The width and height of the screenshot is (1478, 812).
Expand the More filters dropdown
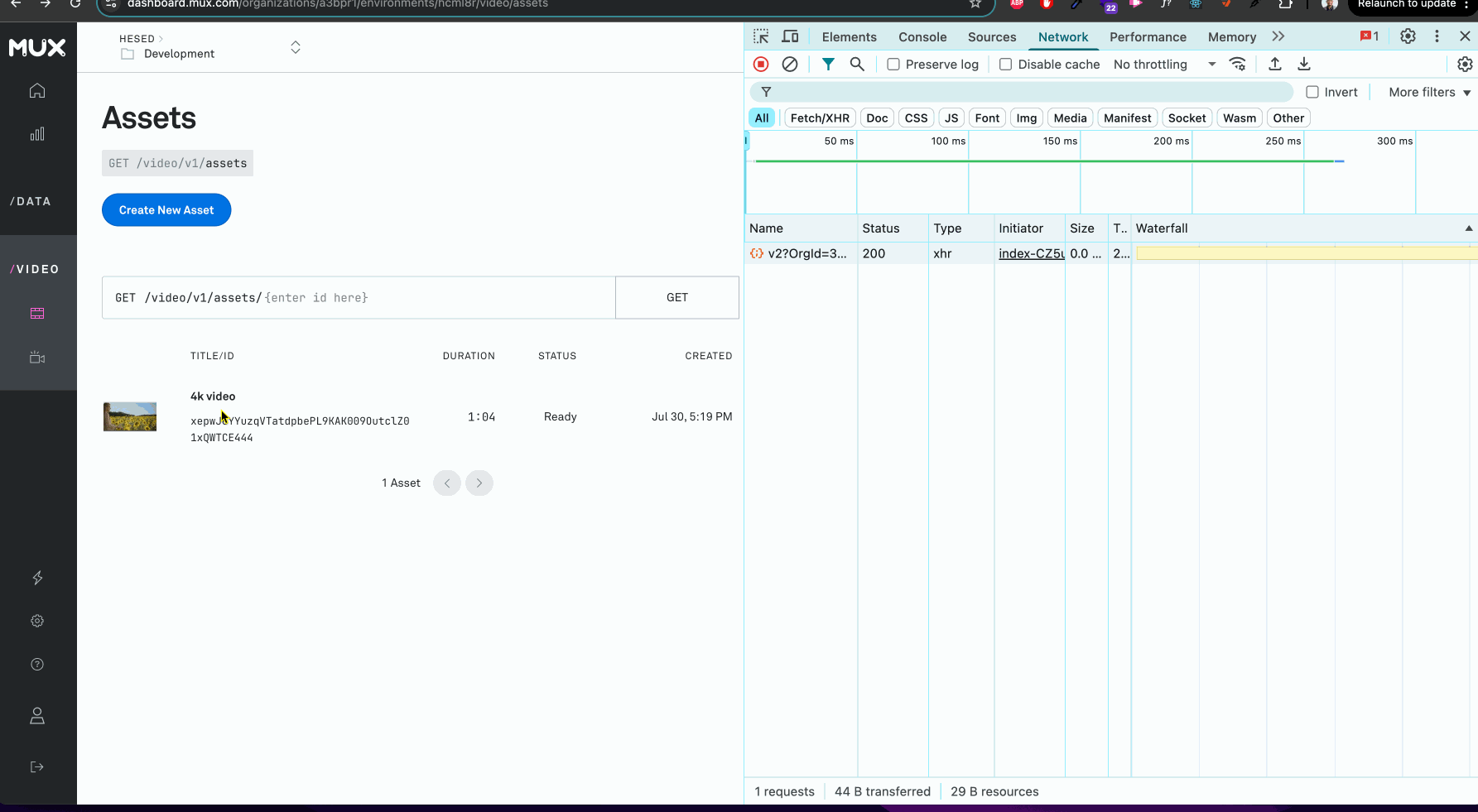pos(1429,92)
